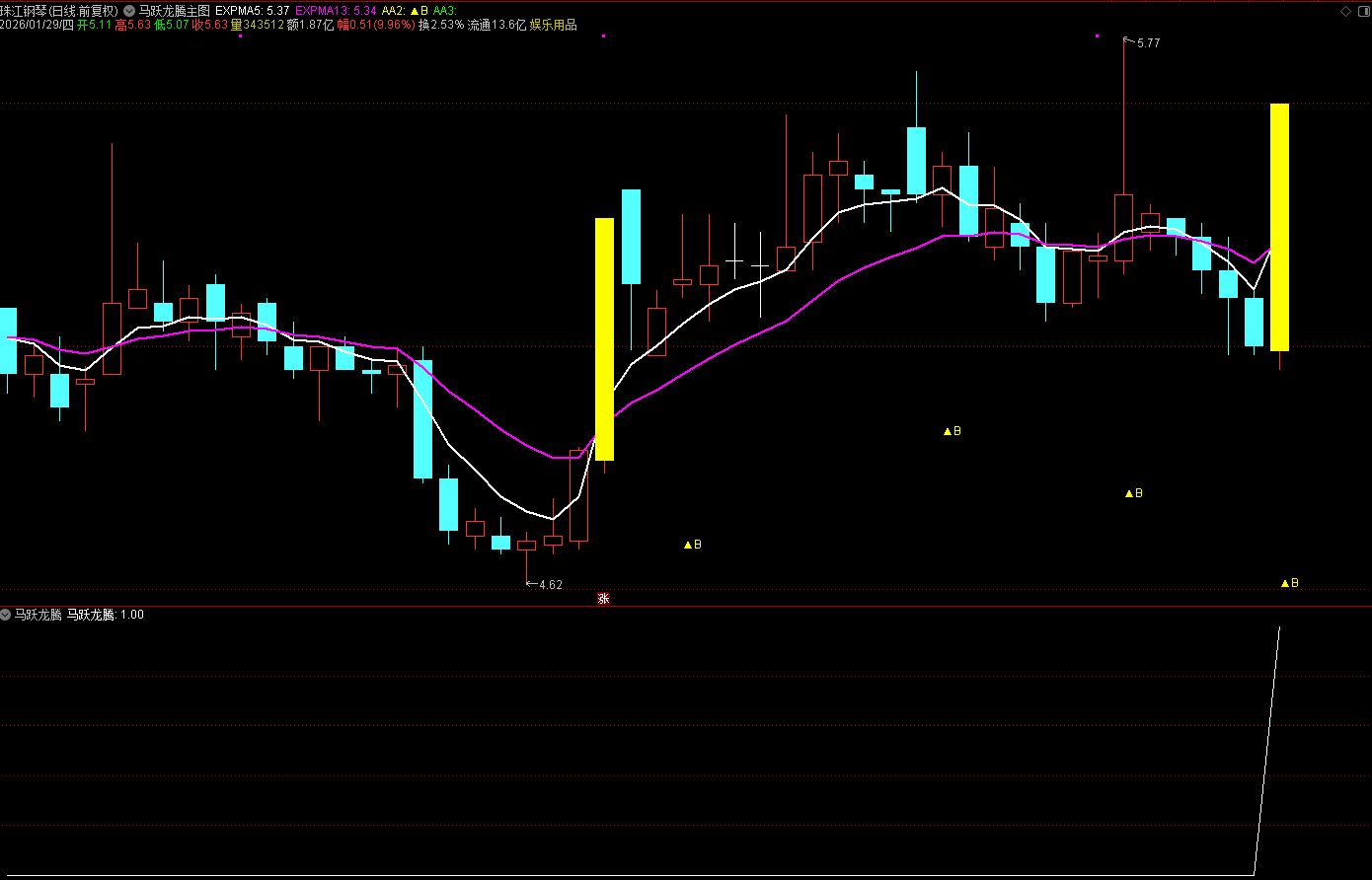Select the first tall yellow candlestick
This screenshot has width=1372, height=880.
(x=604, y=338)
